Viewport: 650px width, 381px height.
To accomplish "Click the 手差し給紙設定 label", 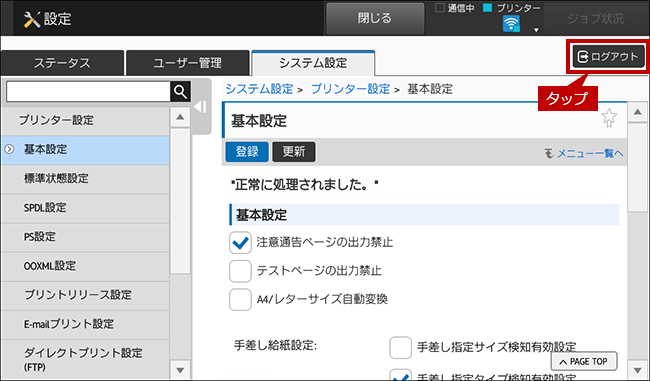I will tap(275, 345).
